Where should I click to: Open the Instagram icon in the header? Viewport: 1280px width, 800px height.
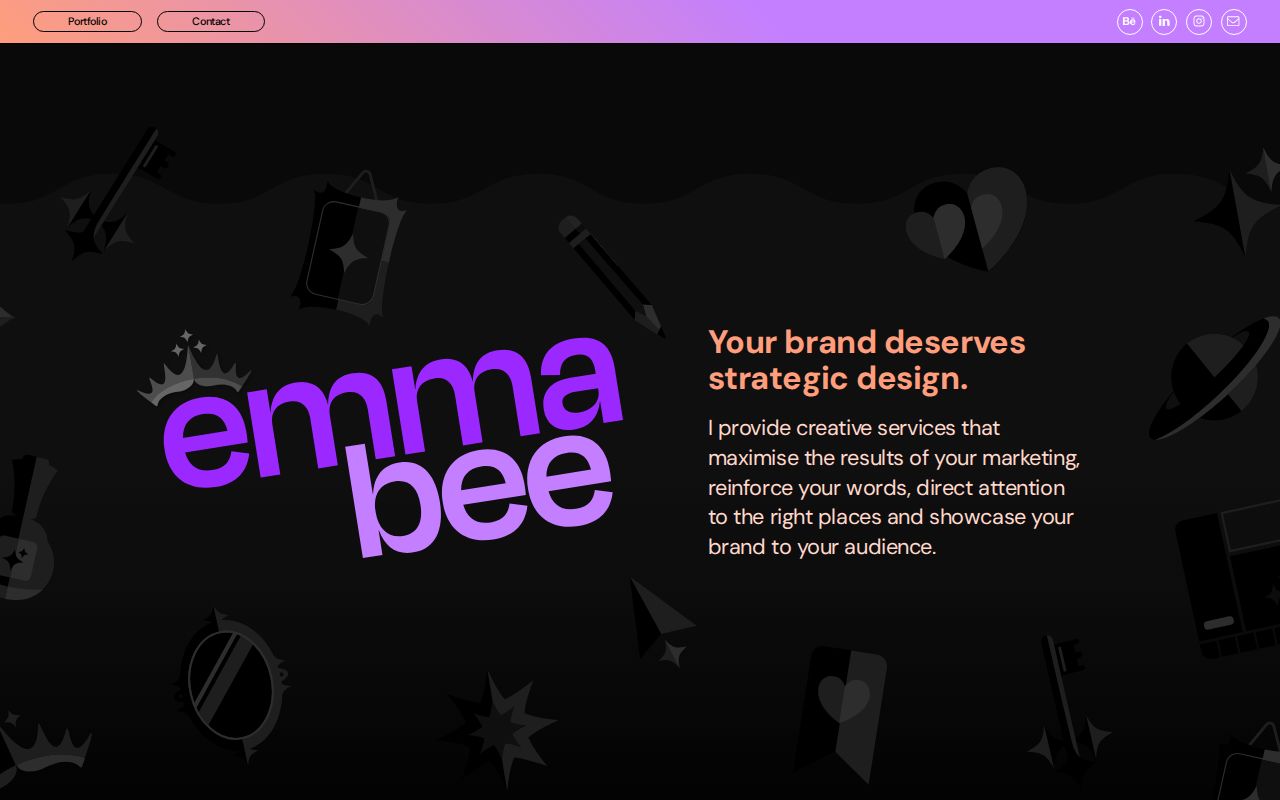click(1199, 21)
